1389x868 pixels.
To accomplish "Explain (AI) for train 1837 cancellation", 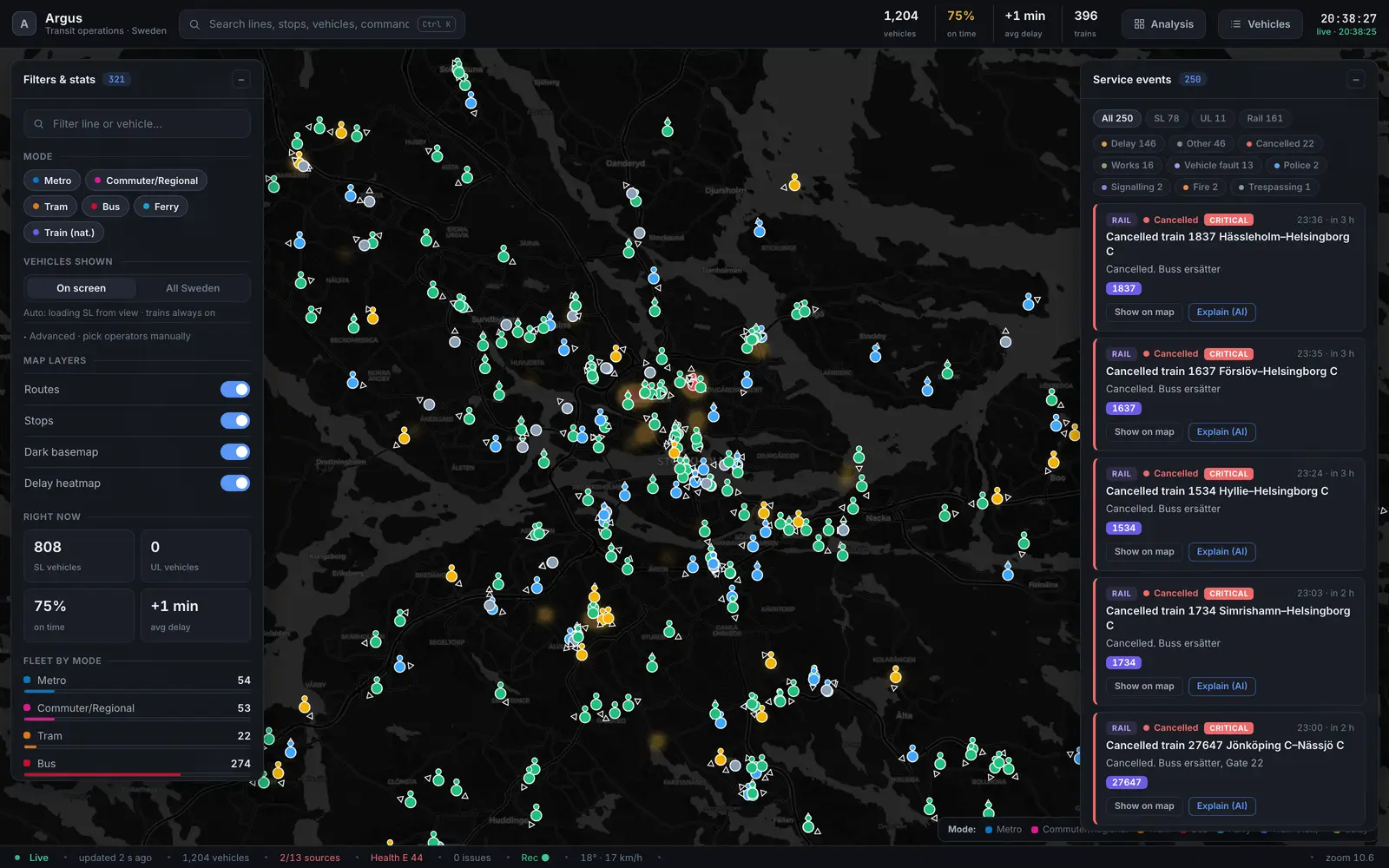I will coord(1221,312).
